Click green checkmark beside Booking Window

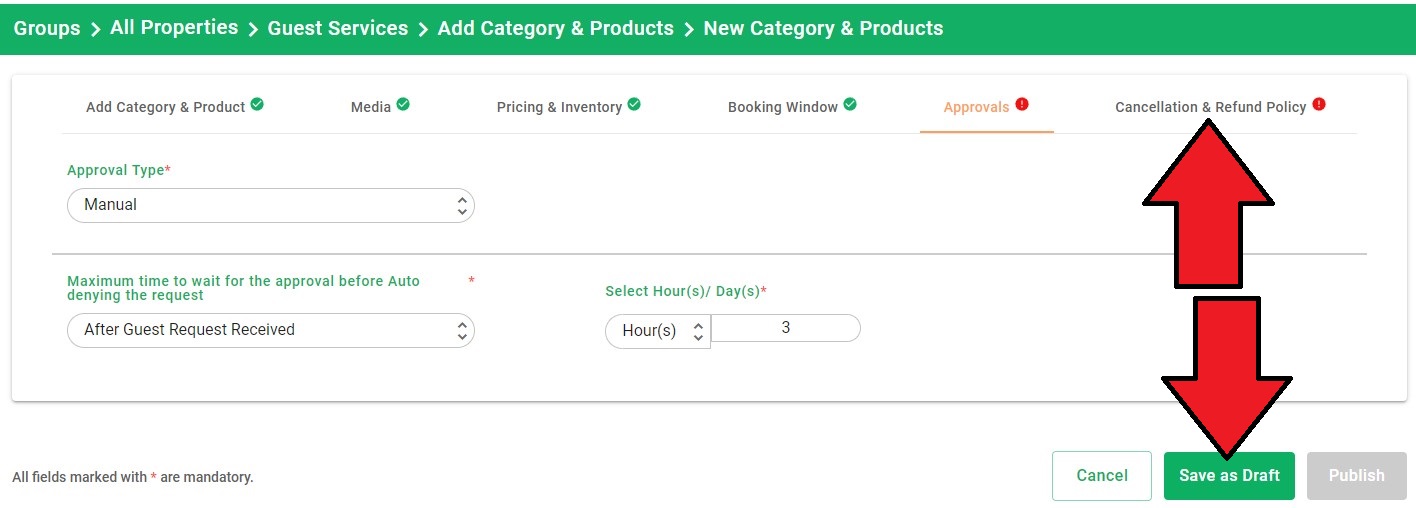tap(850, 103)
